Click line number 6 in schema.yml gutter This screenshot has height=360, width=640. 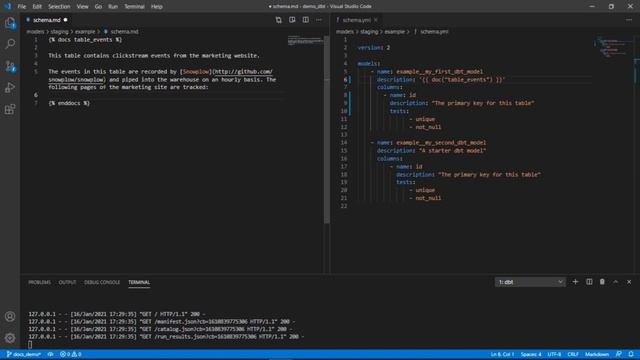coord(345,80)
